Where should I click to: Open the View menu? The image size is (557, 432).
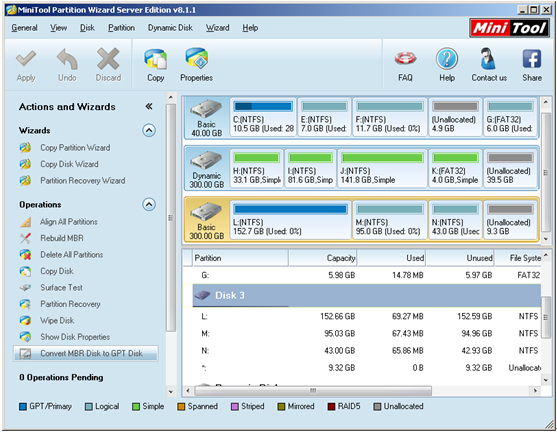coord(58,28)
